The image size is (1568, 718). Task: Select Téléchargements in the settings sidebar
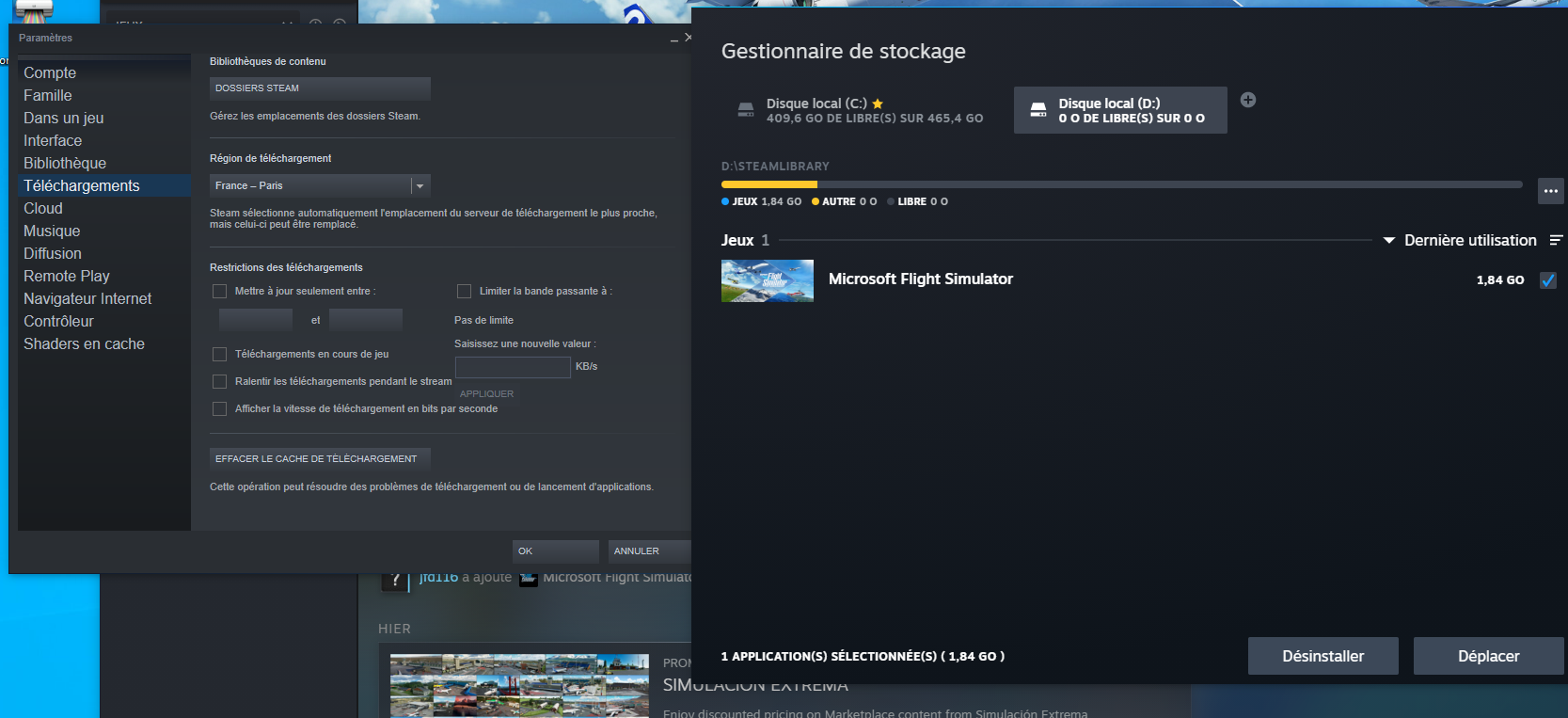pos(104,185)
